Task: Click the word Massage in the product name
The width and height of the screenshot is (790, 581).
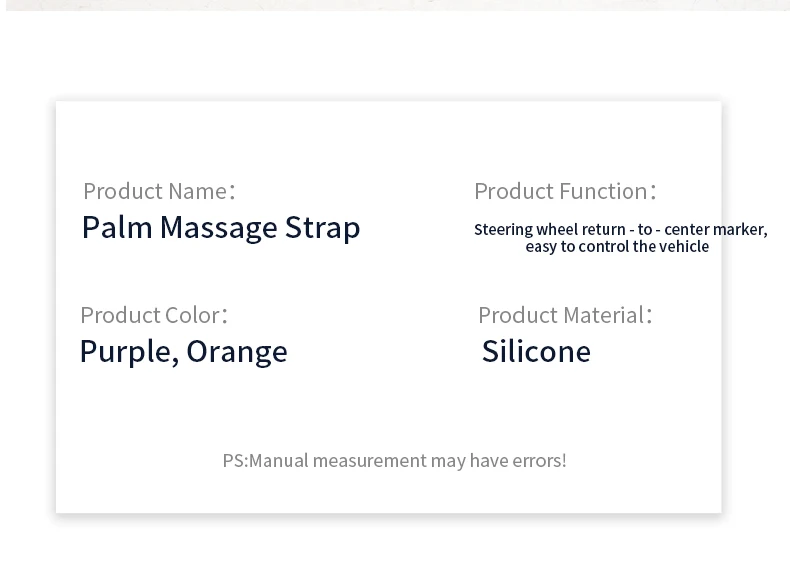Action: (x=219, y=228)
